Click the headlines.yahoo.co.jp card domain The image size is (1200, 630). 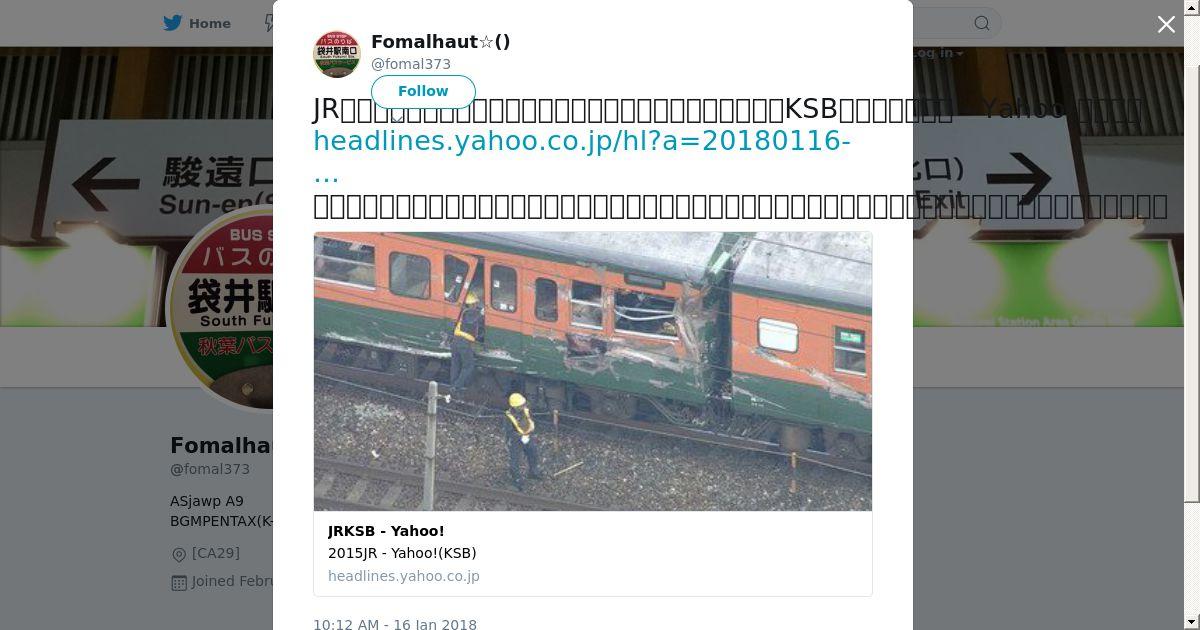tap(404, 576)
